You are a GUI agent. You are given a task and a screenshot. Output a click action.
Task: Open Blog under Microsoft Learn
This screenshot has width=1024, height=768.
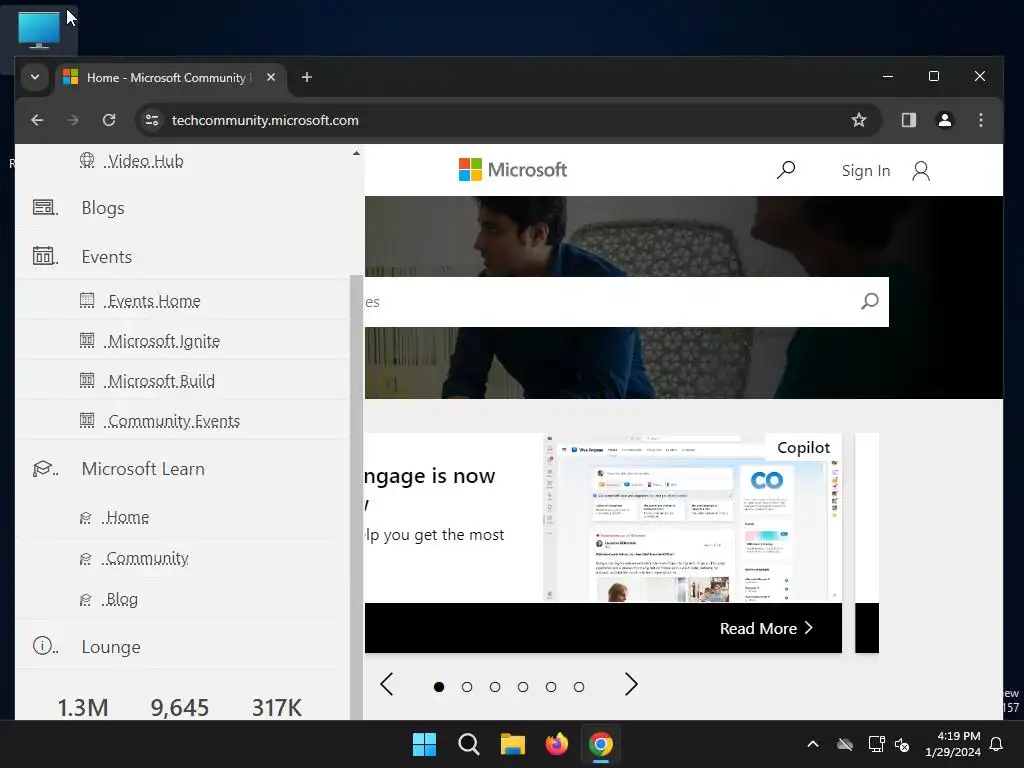121,600
